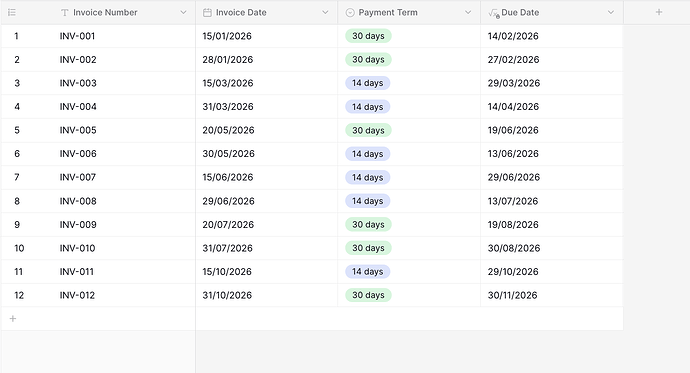The height and width of the screenshot is (373, 690).
Task: Click row number 8
Action: pyautogui.click(x=17, y=201)
